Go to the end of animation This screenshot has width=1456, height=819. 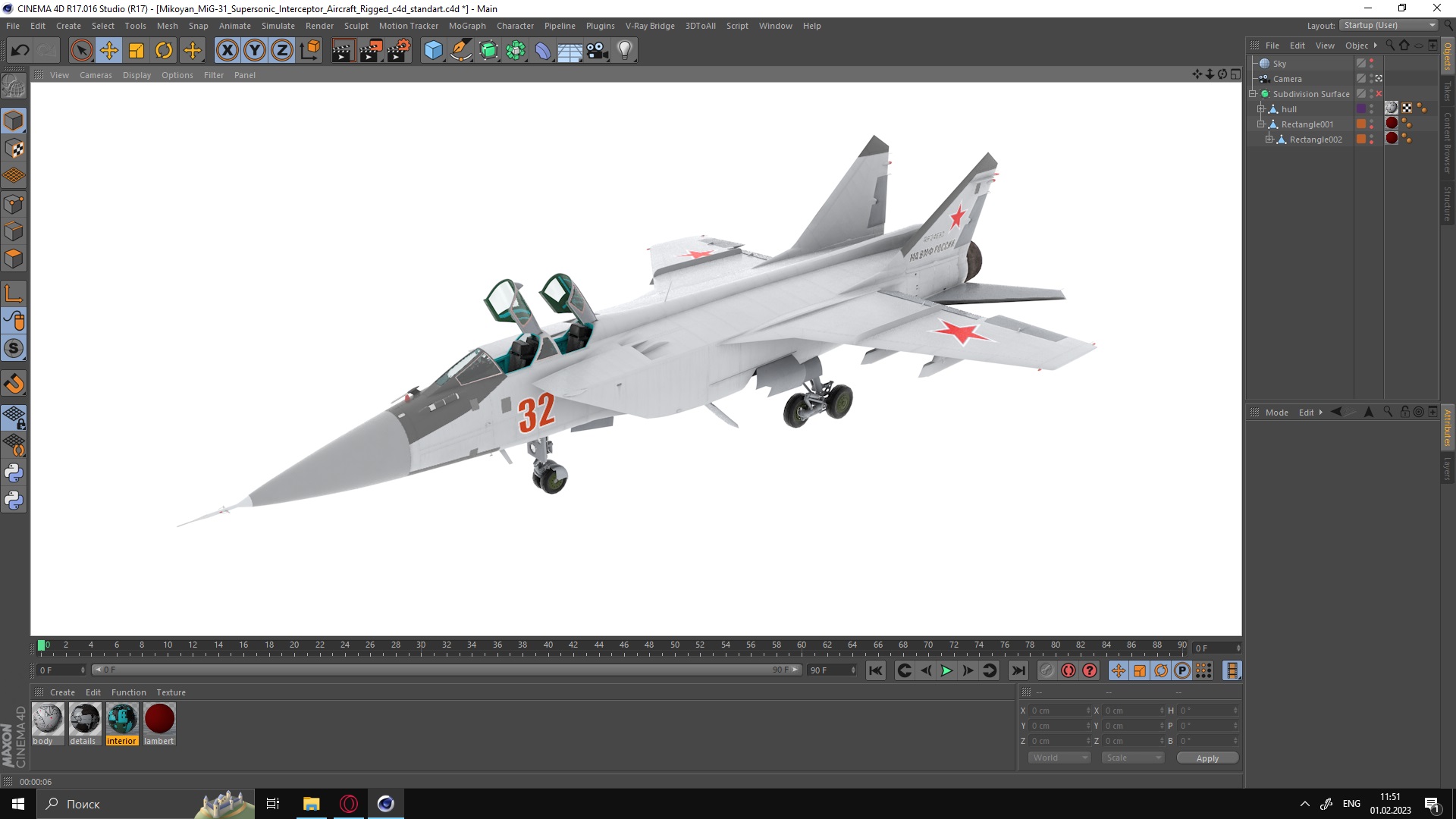click(1018, 670)
